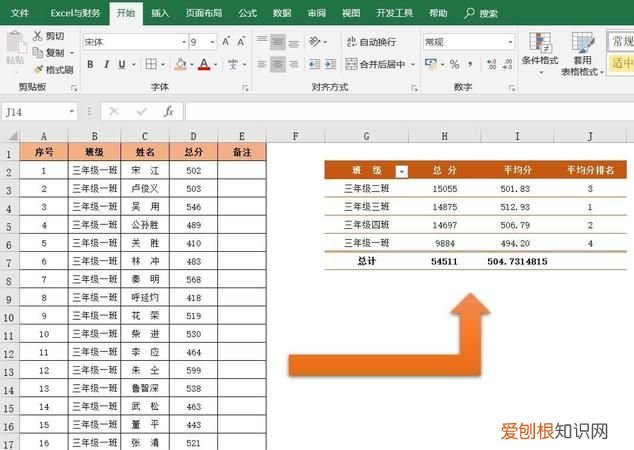The width and height of the screenshot is (634, 450).
Task: Click the text orientation icon
Action: coord(315,41)
